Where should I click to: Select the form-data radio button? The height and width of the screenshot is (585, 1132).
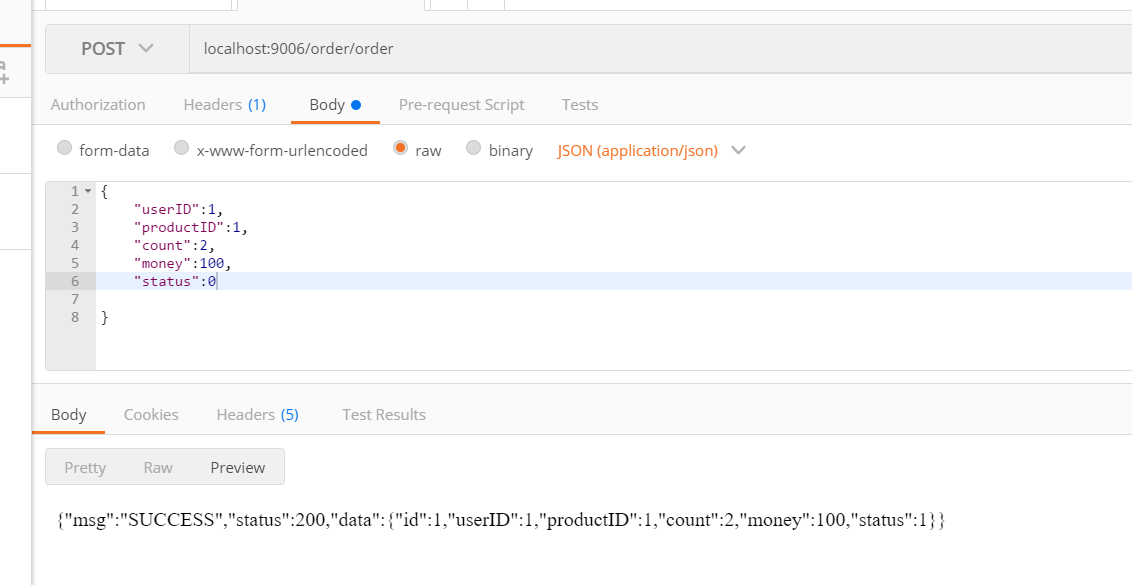click(64, 148)
